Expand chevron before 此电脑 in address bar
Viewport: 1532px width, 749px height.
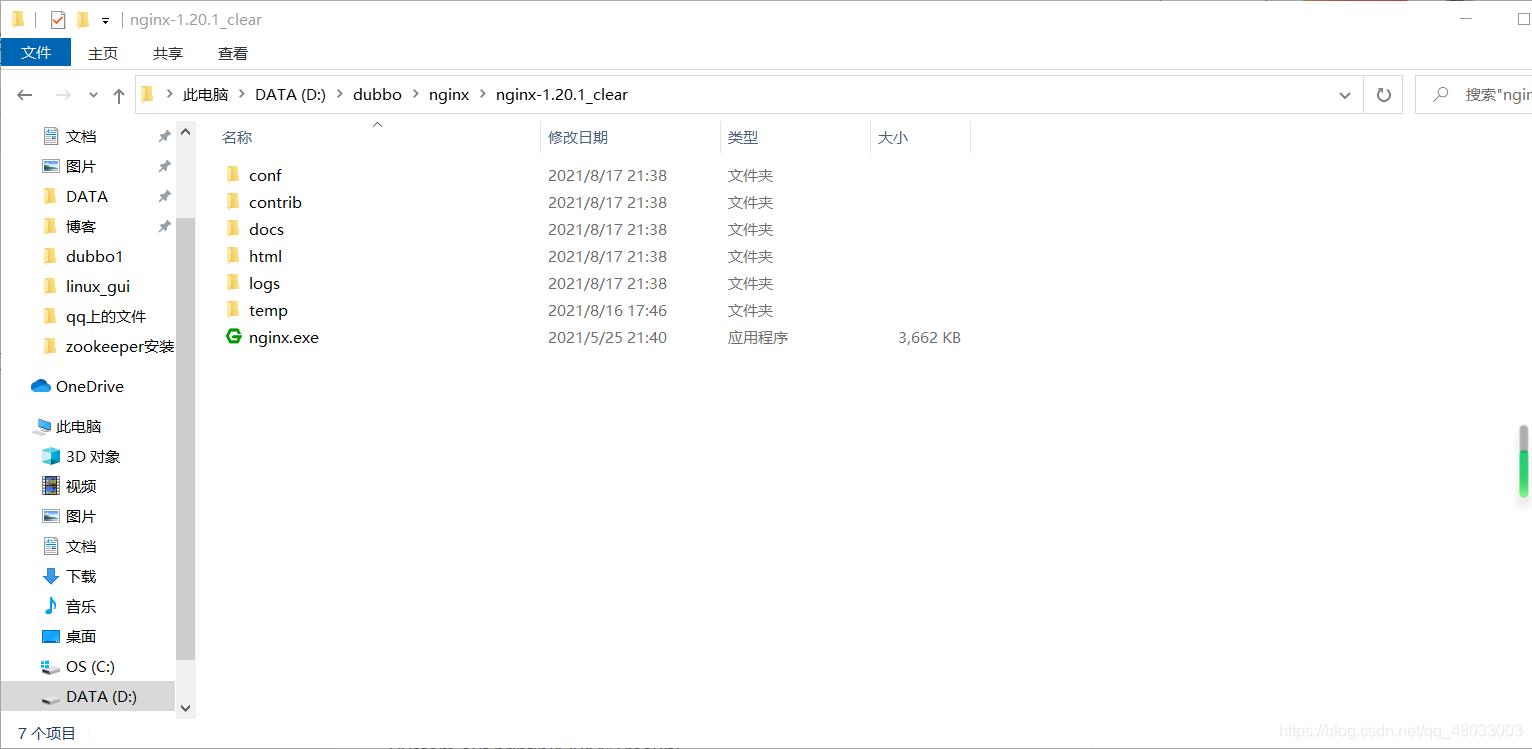(170, 95)
